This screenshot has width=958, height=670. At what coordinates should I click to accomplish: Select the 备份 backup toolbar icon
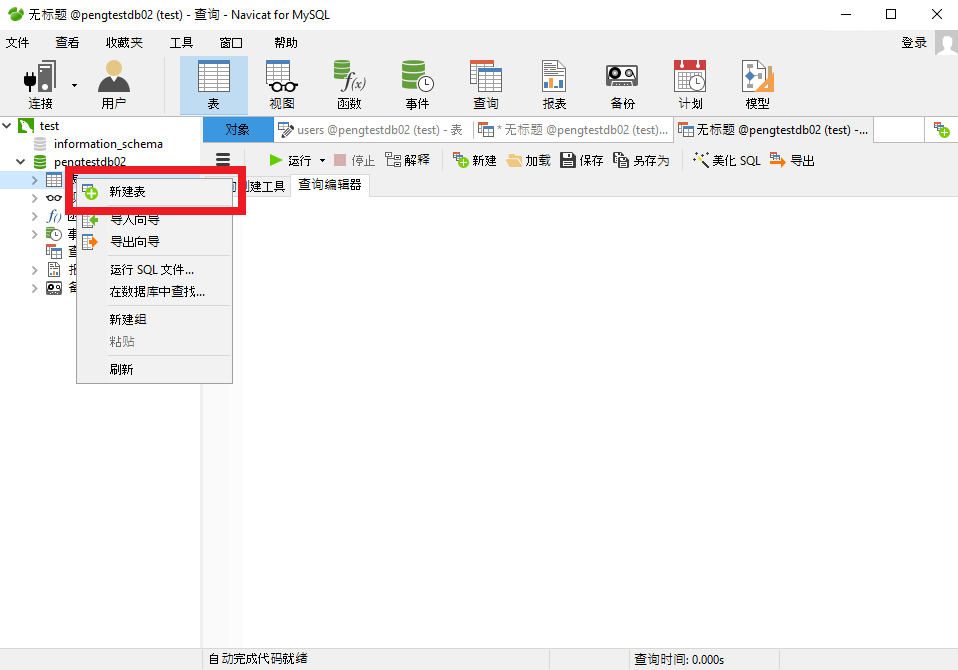[622, 85]
